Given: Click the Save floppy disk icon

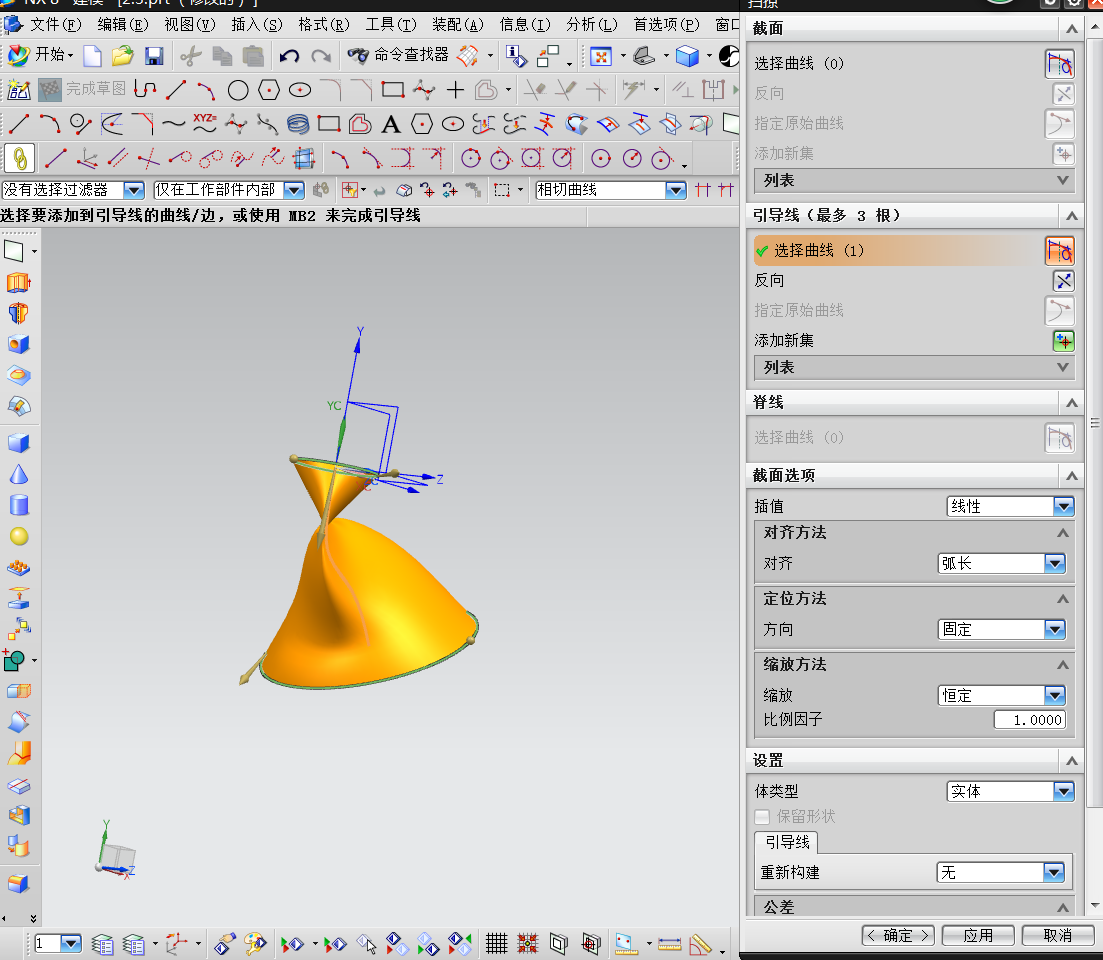Looking at the screenshot, I should click(154, 56).
